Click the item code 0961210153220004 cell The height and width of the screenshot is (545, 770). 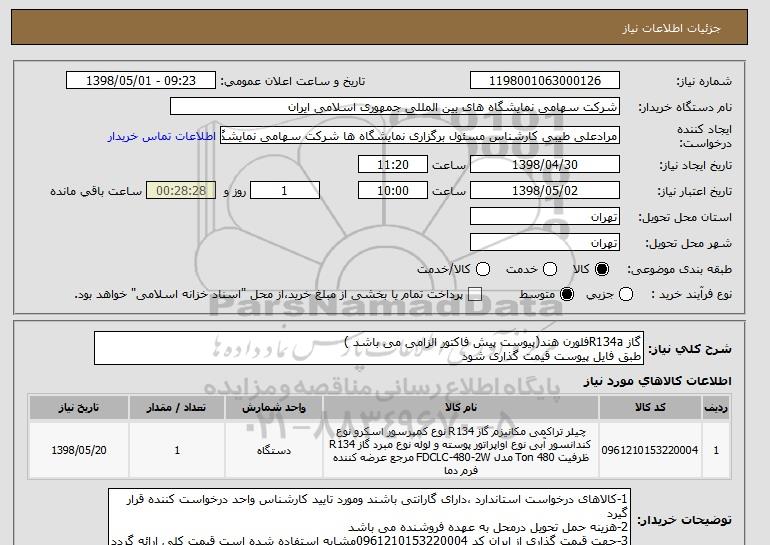pyautogui.click(x=650, y=450)
